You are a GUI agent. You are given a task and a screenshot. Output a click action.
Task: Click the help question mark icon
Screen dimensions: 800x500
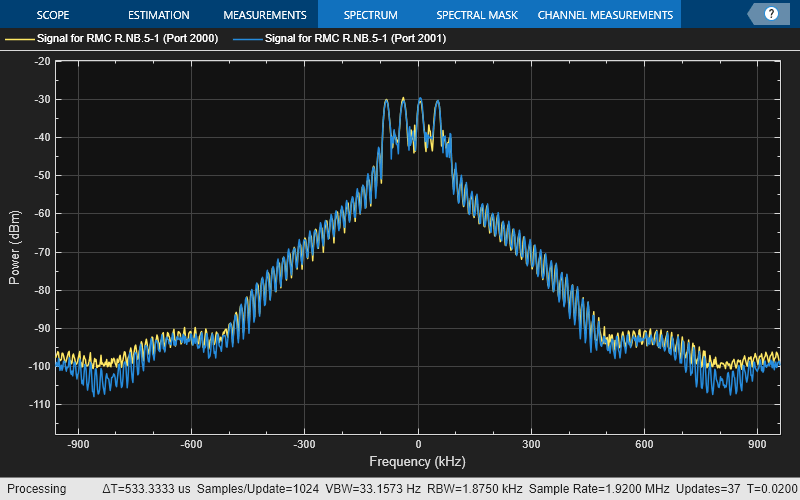pyautogui.click(x=771, y=14)
